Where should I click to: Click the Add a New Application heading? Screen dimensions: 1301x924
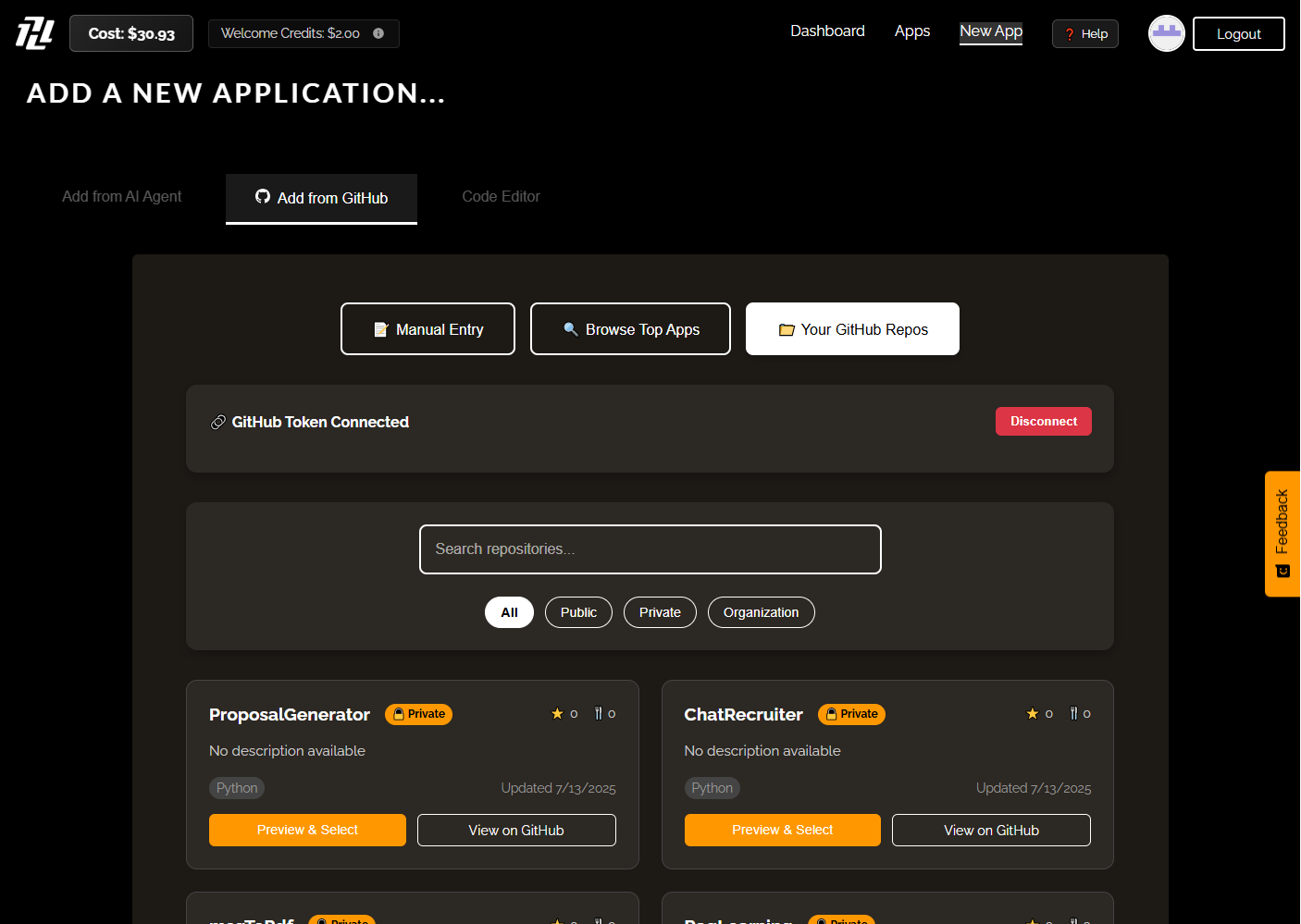tap(236, 92)
